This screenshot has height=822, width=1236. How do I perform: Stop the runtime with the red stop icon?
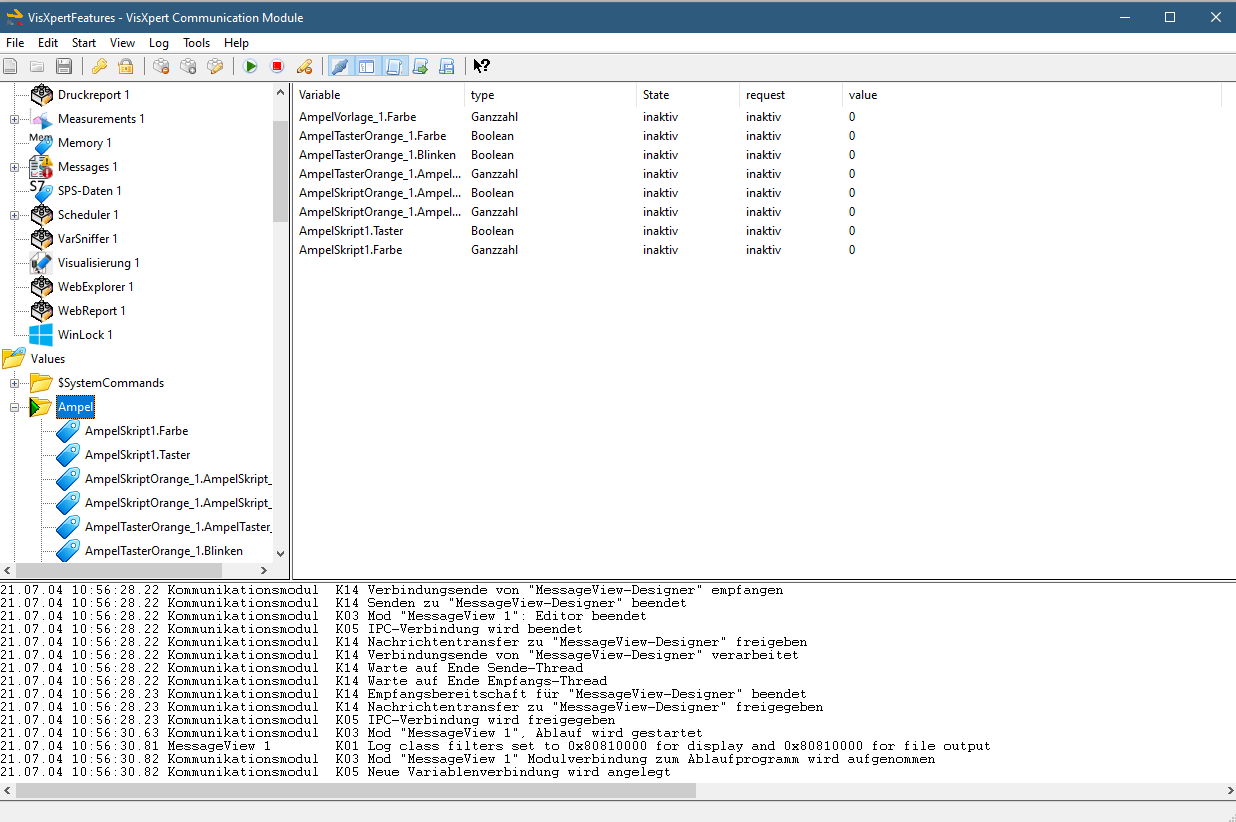tap(278, 66)
